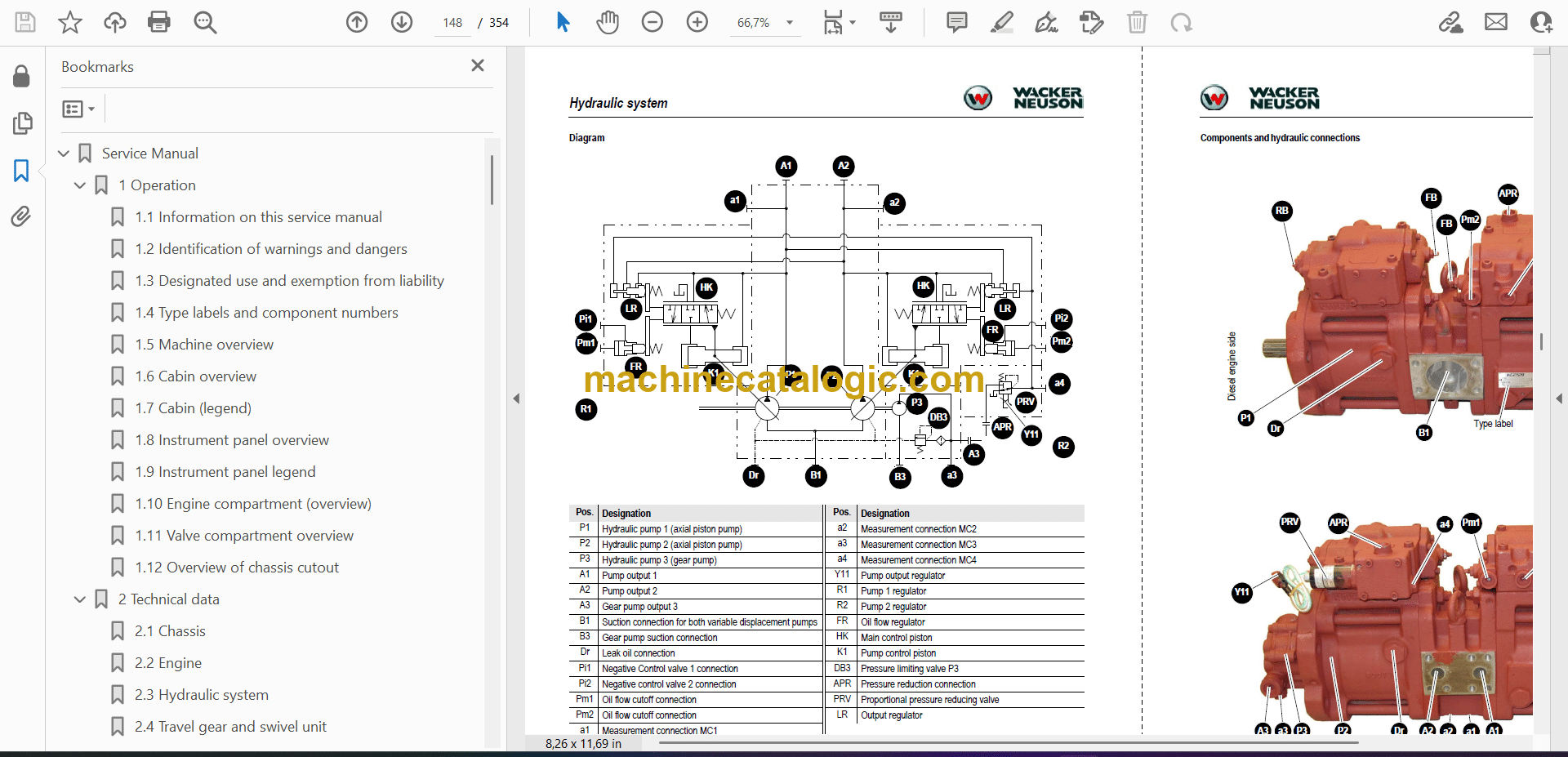Viewport: 1568px width, 757px height.
Task: Share a link to the file
Action: (1451, 22)
